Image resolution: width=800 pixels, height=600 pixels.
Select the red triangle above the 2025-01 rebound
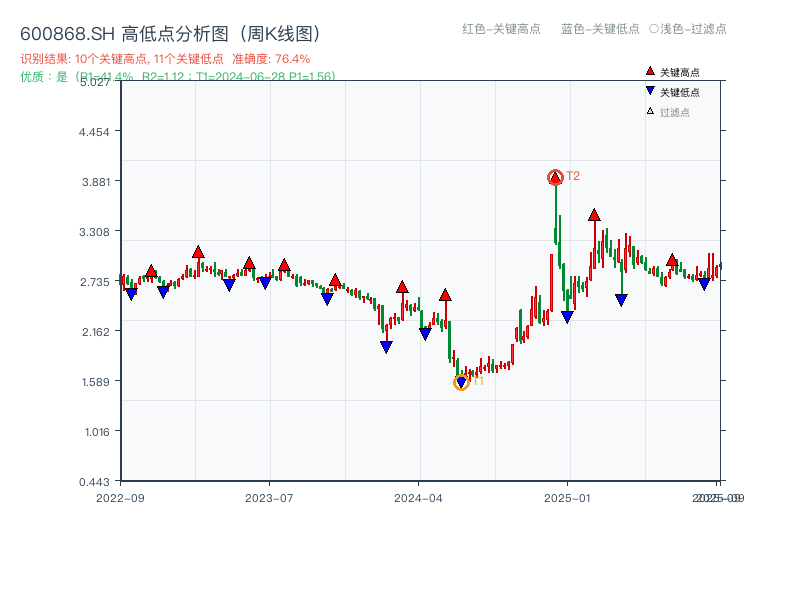click(x=595, y=213)
